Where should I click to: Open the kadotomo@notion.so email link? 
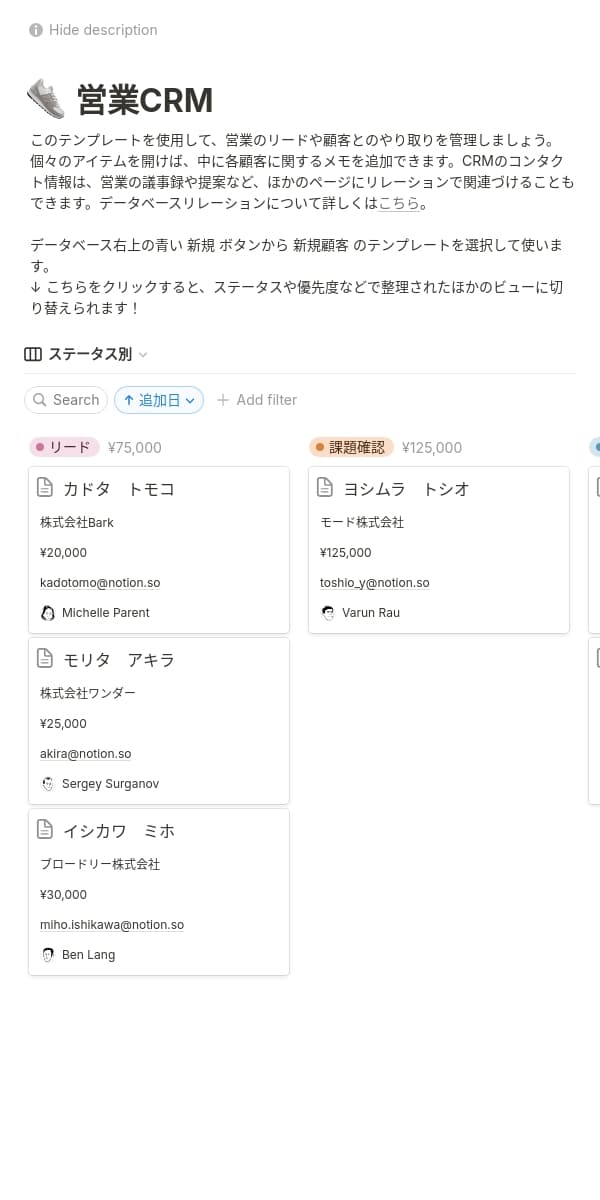point(100,583)
